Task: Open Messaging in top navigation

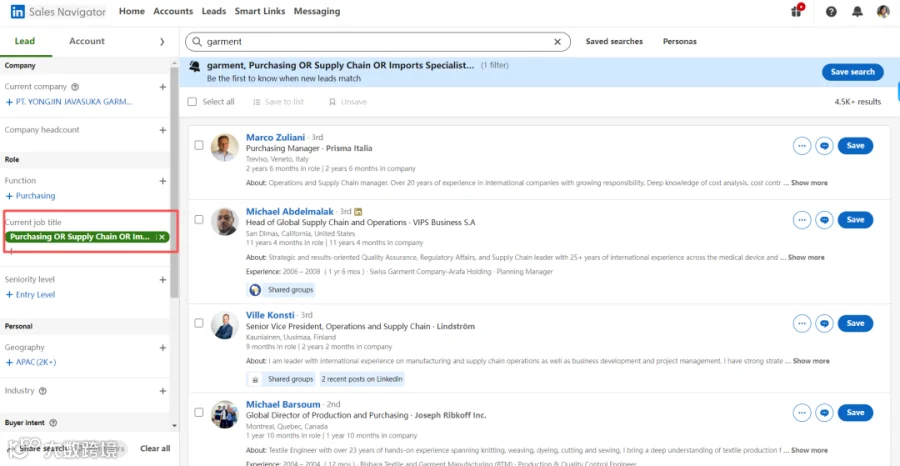Action: [x=317, y=11]
